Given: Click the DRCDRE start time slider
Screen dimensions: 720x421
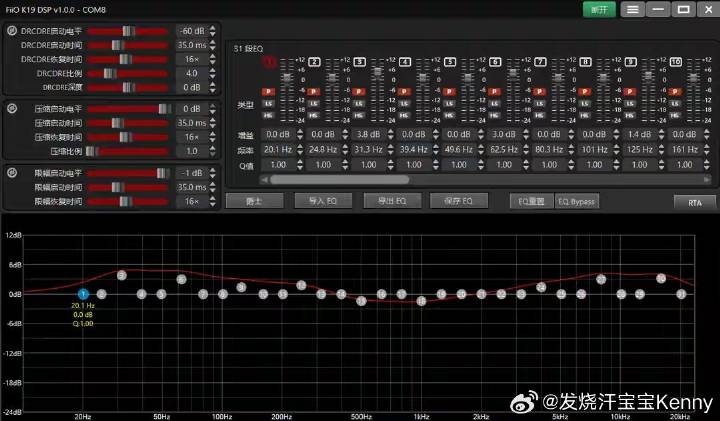Looking at the screenshot, I should (x=129, y=45).
